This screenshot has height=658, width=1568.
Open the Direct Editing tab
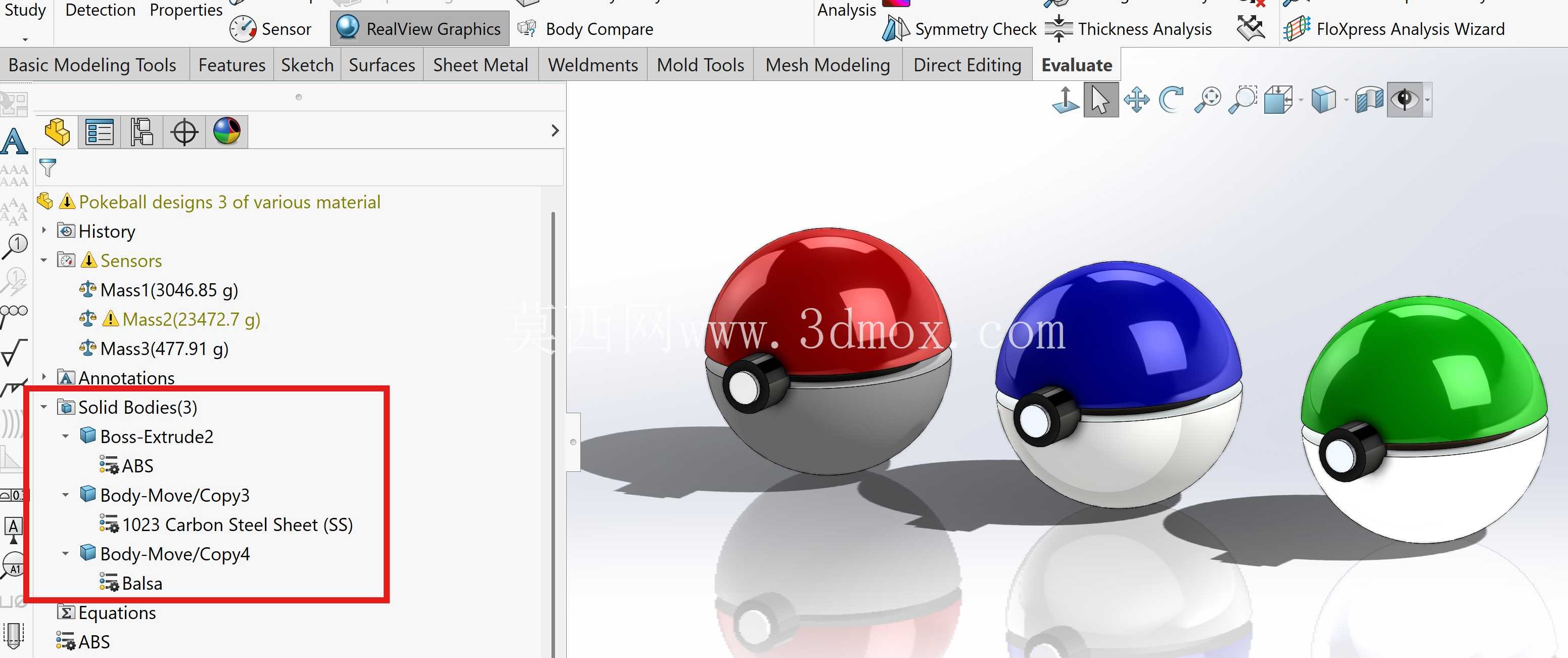coord(967,65)
